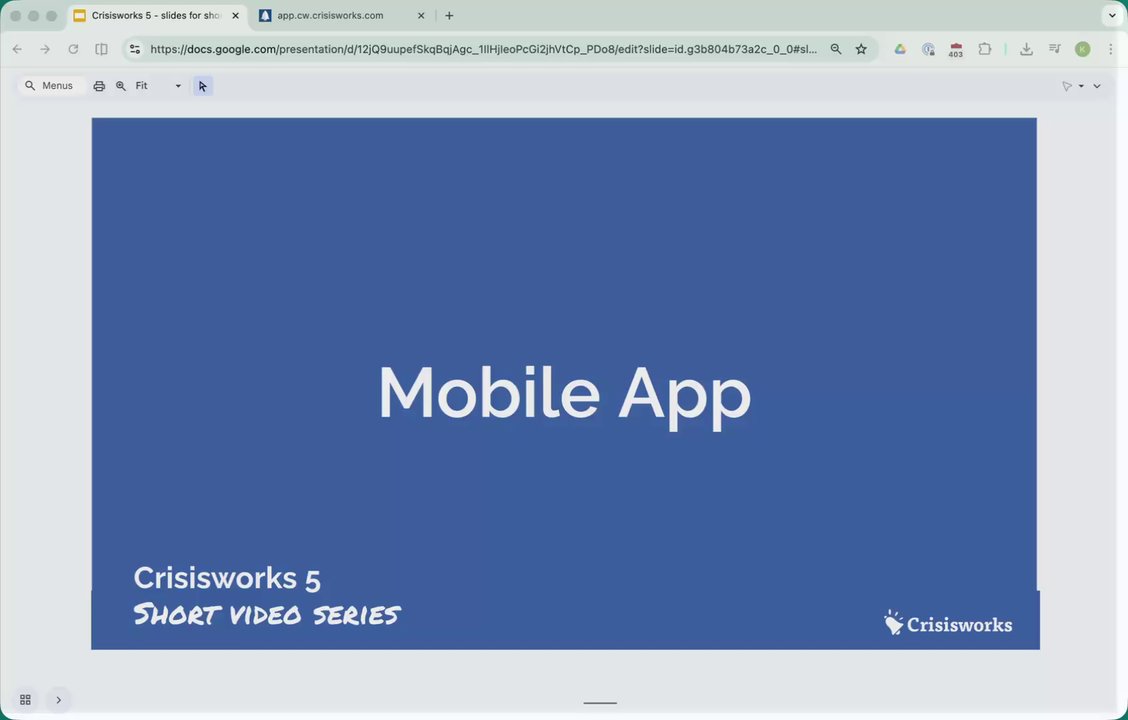Open the Menus search box
Viewport: 1128px width, 720px height.
point(50,86)
